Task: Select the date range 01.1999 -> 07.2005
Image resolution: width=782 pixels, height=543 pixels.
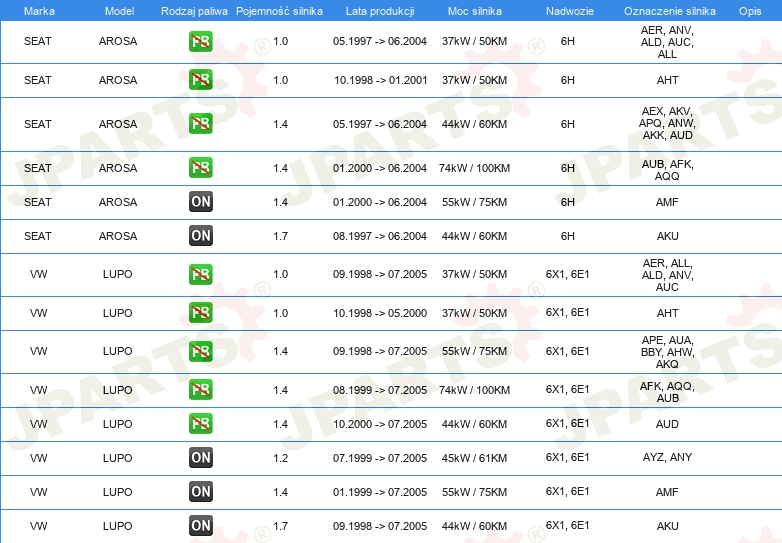Action: tap(380, 492)
